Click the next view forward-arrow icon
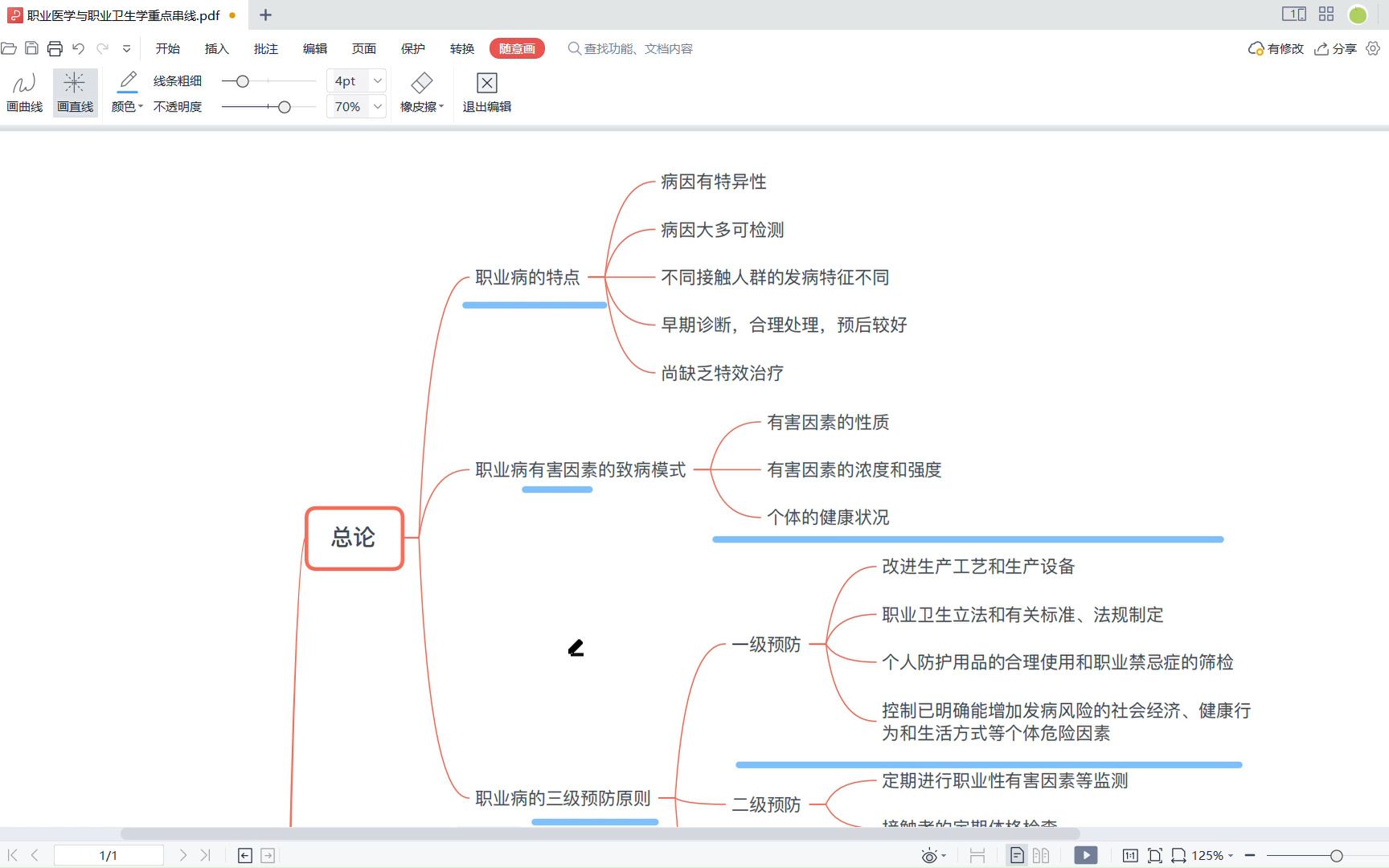This screenshot has width=1389, height=868. (x=268, y=856)
